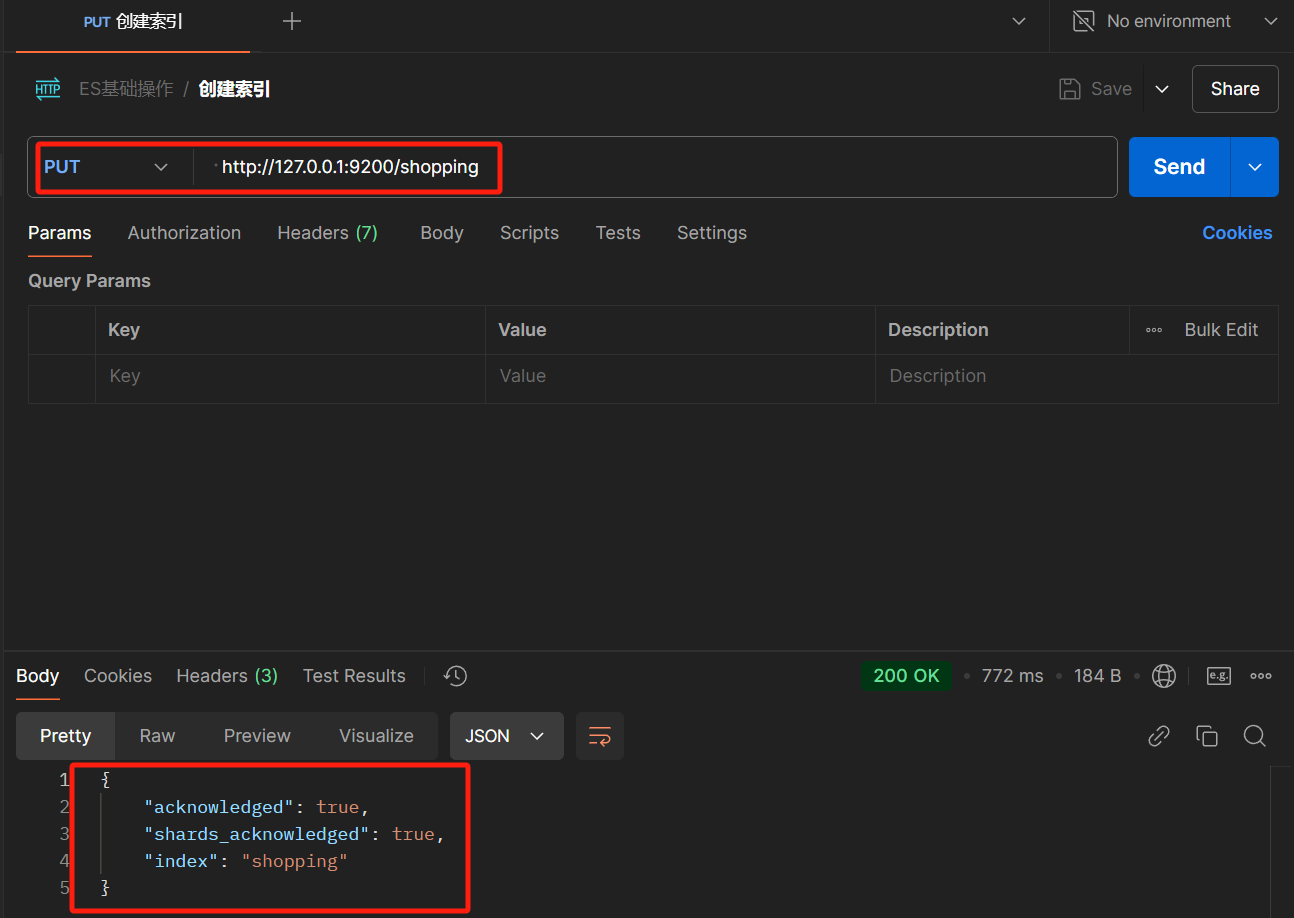This screenshot has height=918, width=1294.
Task: Click the Query Params heading
Action: coord(89,281)
